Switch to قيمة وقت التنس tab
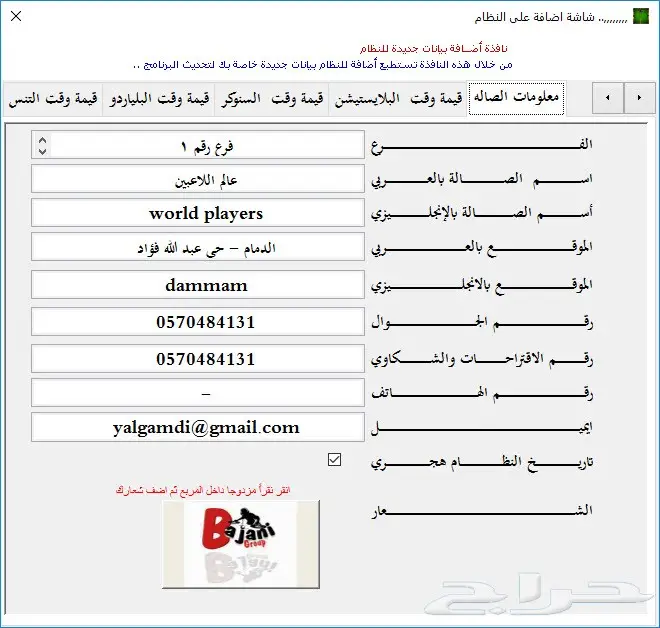Screen dimensions: 660x628 click(53, 99)
